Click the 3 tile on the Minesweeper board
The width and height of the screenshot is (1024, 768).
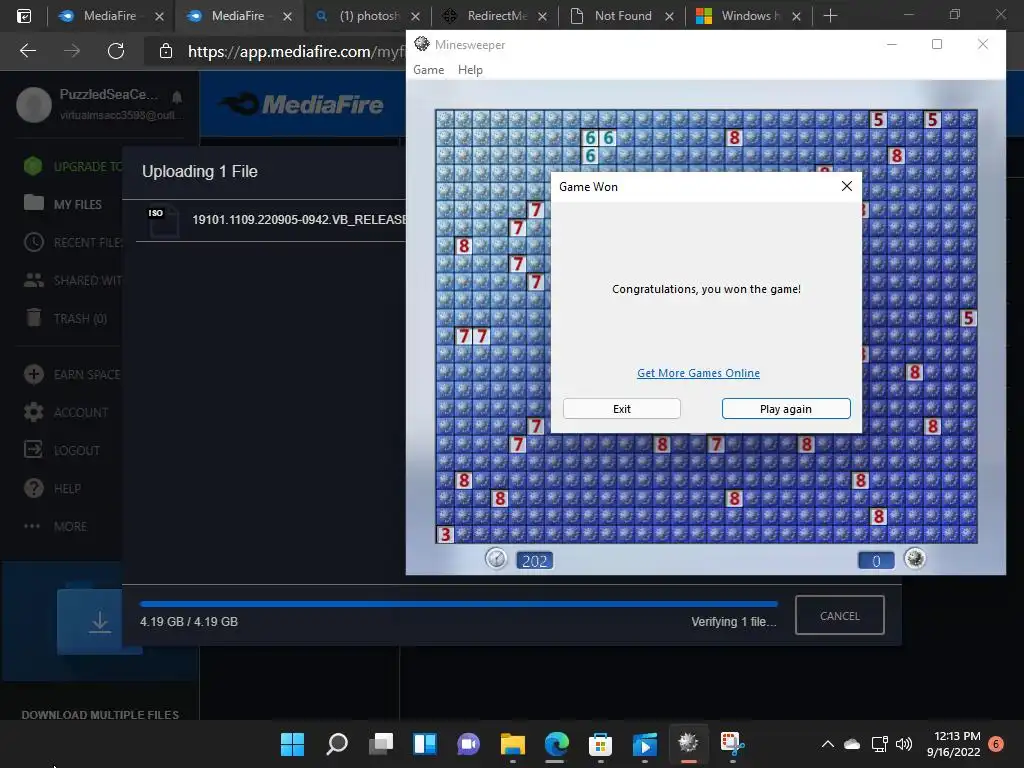pos(445,534)
